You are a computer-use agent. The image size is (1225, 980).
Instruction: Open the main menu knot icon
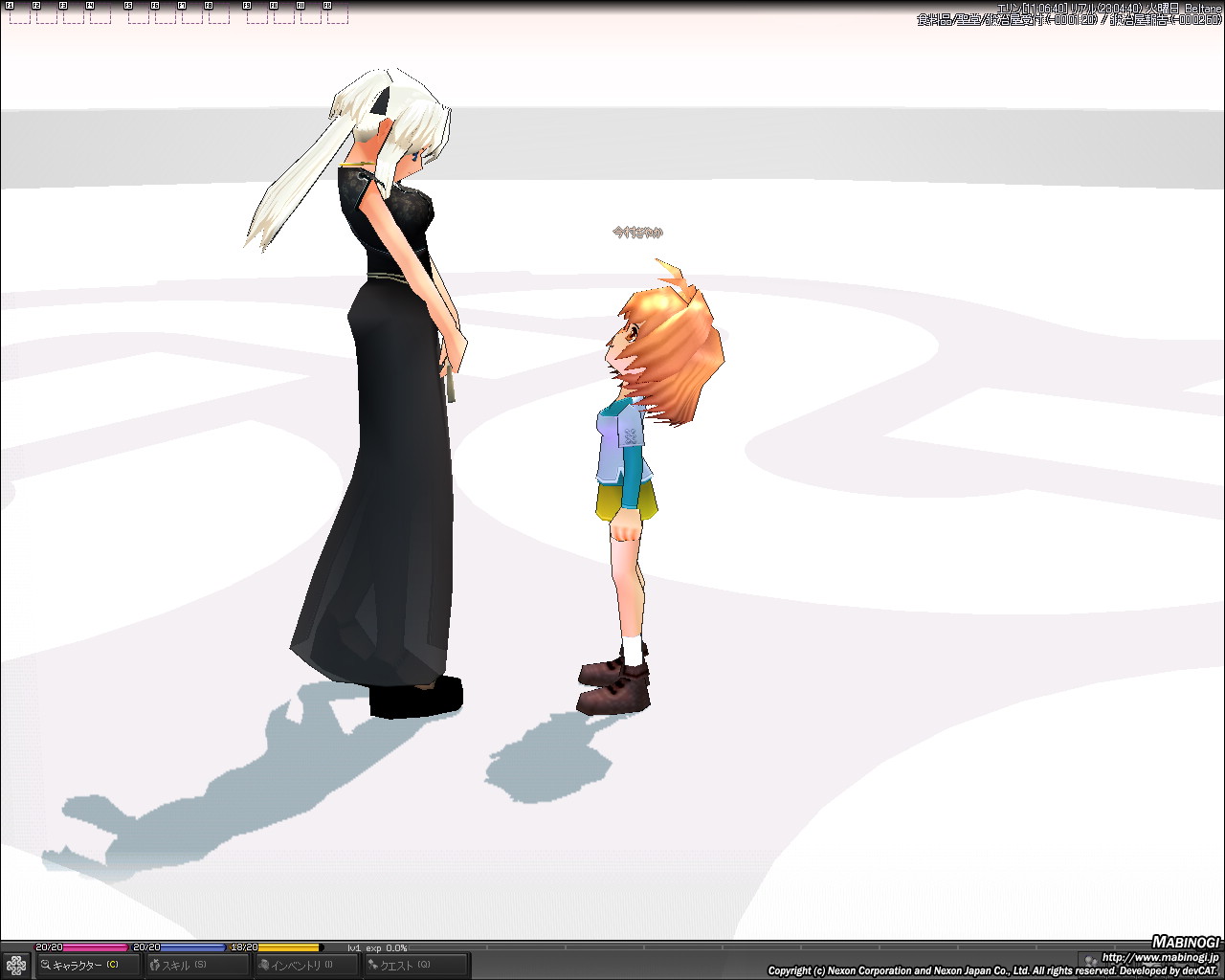(16, 965)
